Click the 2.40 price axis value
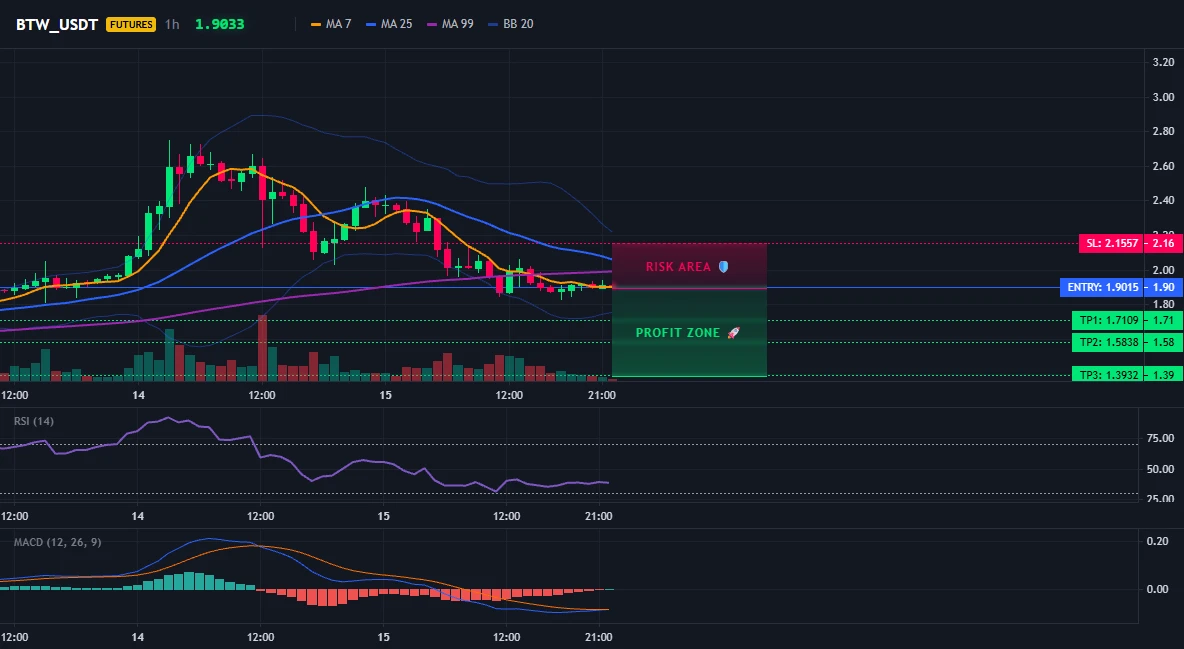Viewport: 1184px width, 649px height. (x=1163, y=200)
